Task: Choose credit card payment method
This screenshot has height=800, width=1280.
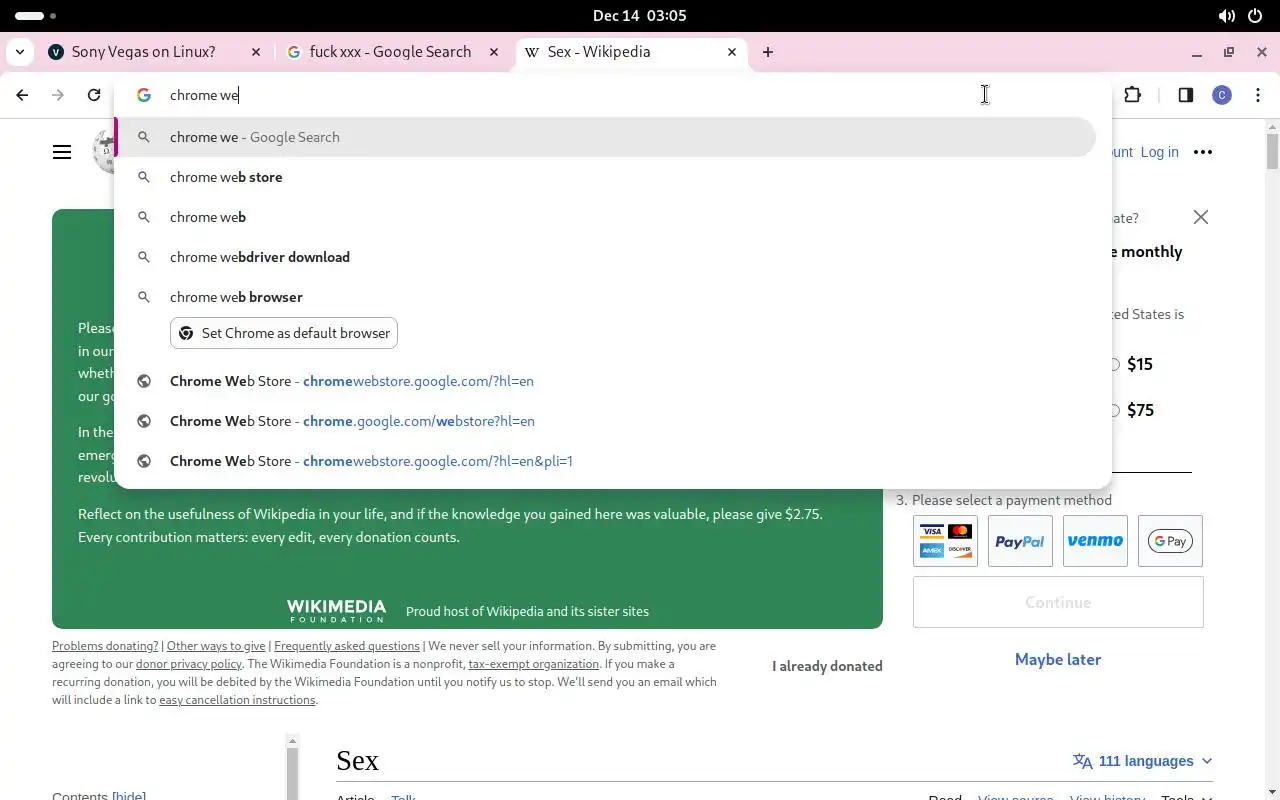Action: (x=945, y=541)
